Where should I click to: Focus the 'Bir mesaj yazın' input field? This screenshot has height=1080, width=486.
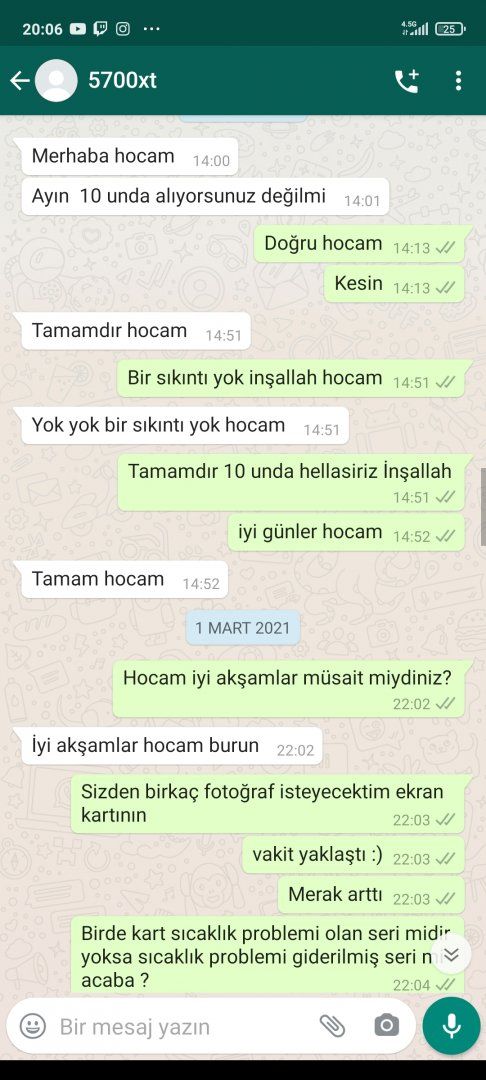click(186, 1028)
